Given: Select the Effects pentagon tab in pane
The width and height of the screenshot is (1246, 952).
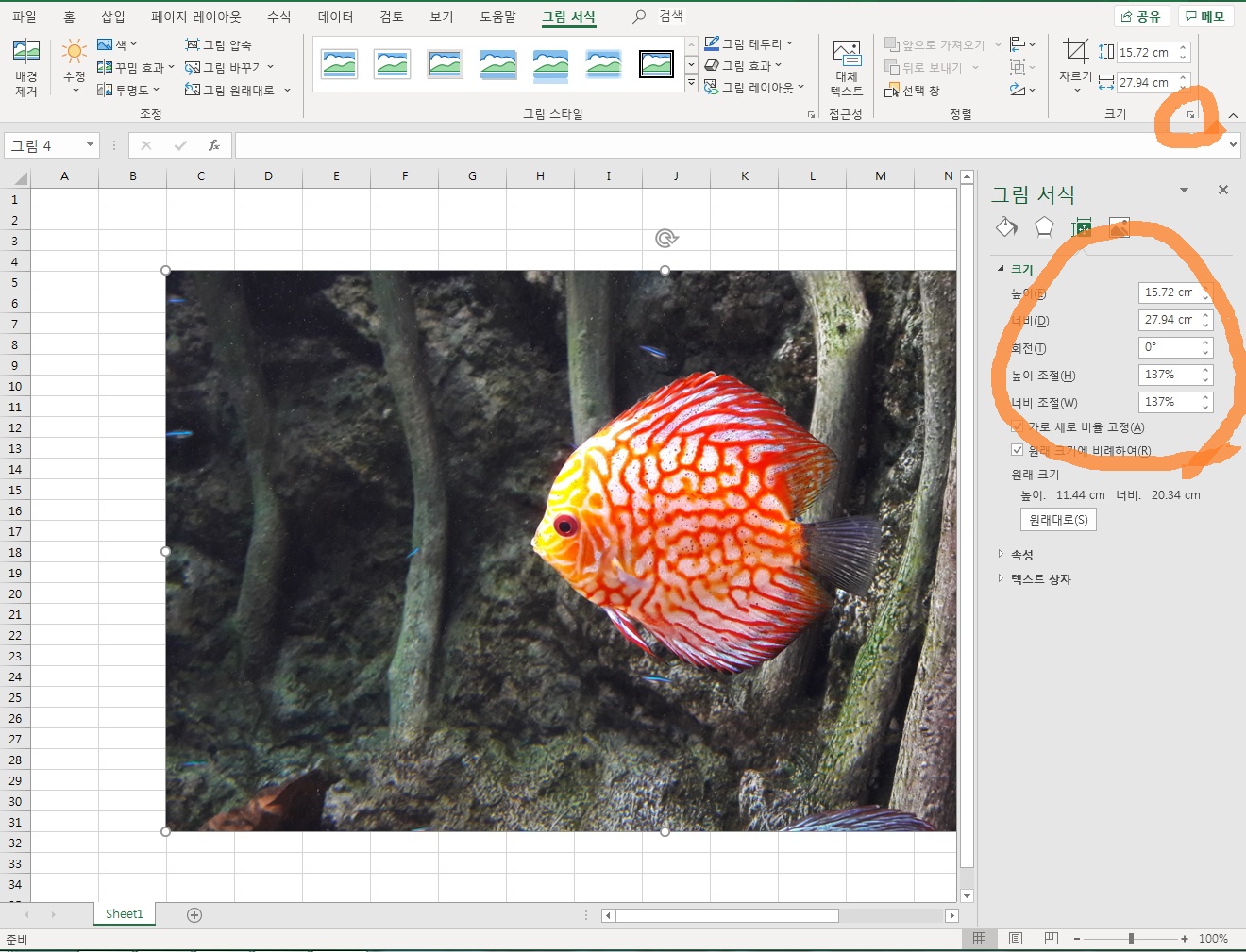Looking at the screenshot, I should tap(1043, 226).
